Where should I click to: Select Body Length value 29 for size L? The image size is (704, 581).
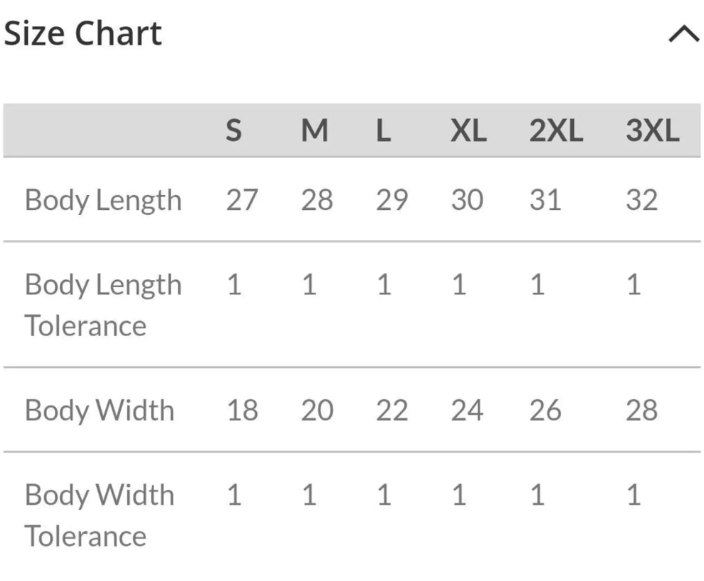point(392,200)
